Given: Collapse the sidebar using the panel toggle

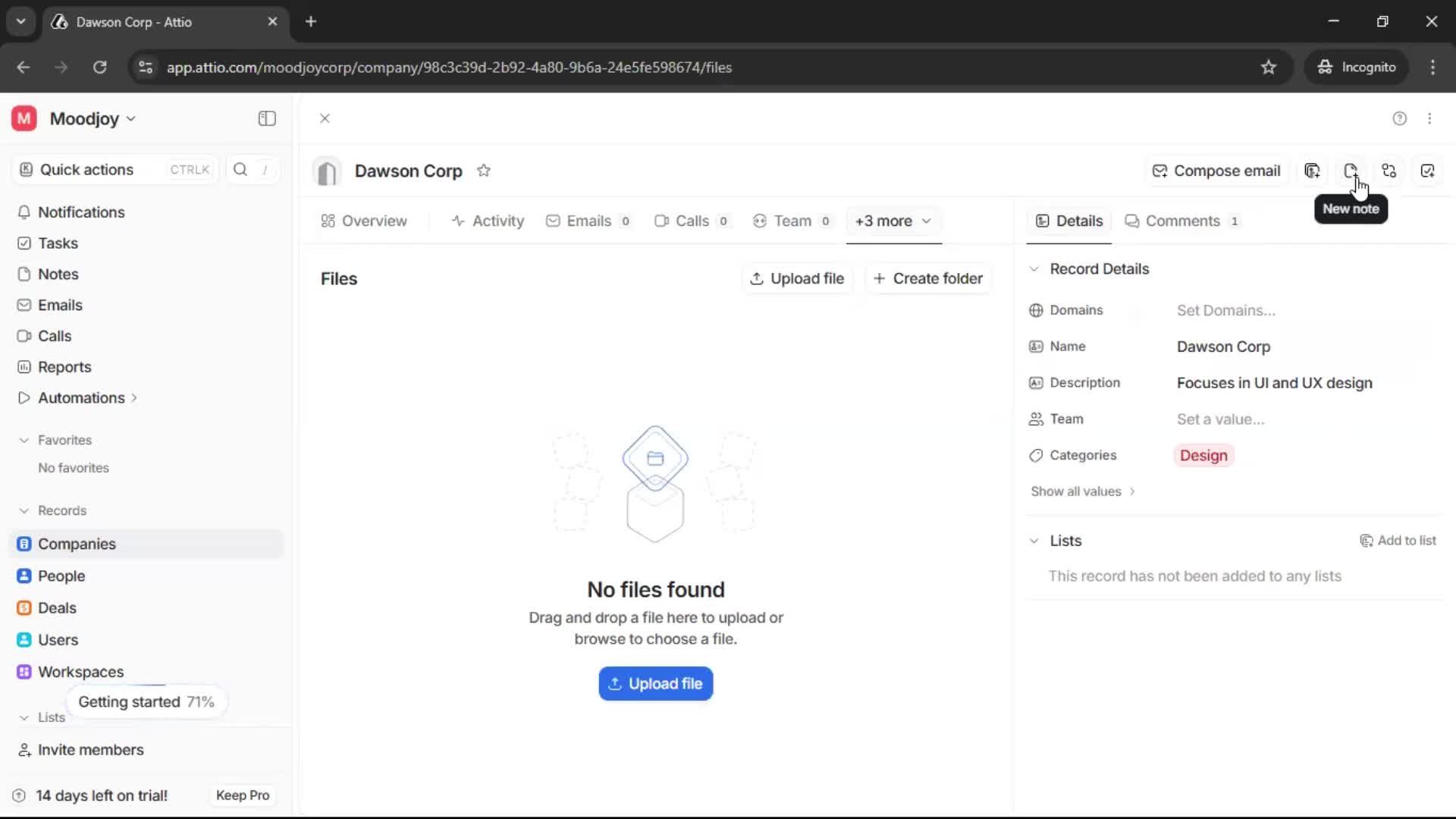Looking at the screenshot, I should (x=266, y=118).
